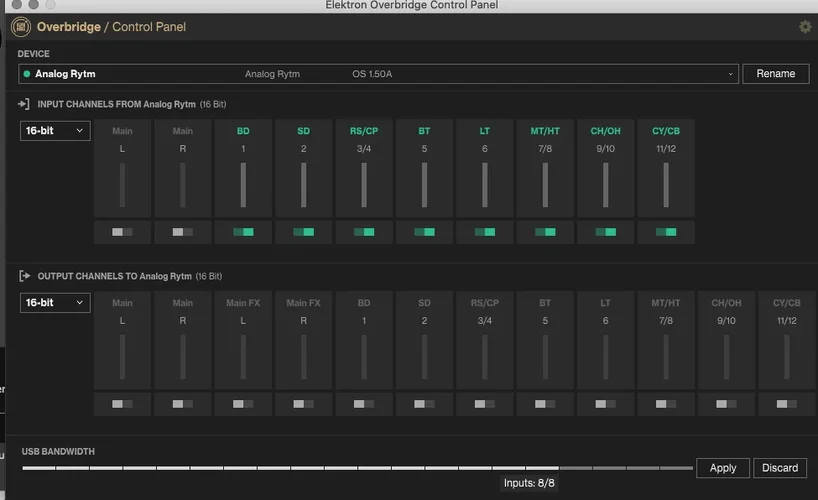Viewport: 818px width, 500px height.
Task: Click the Discard button
Action: point(780,468)
